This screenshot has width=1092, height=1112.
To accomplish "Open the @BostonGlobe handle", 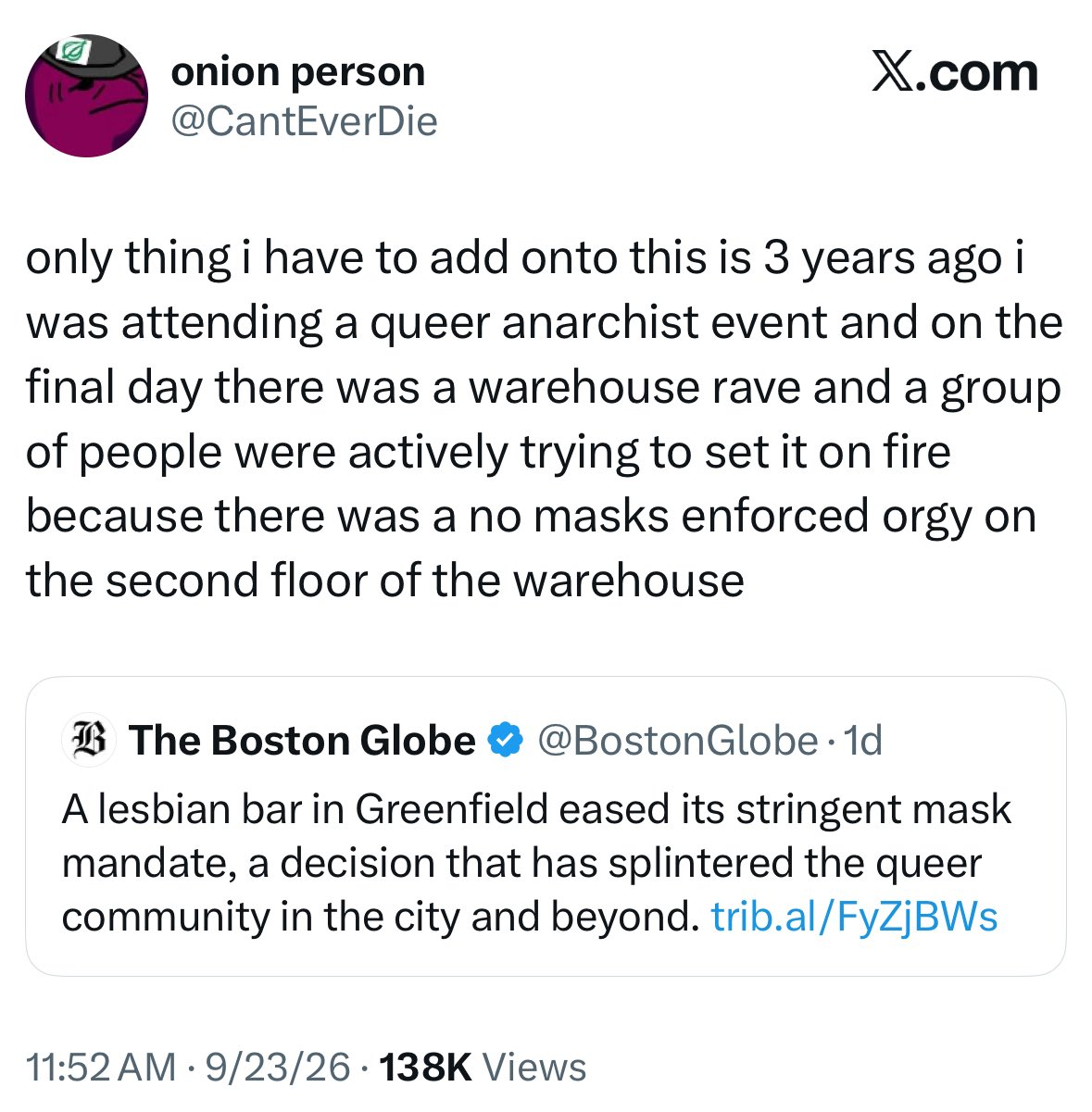I will click(x=678, y=740).
